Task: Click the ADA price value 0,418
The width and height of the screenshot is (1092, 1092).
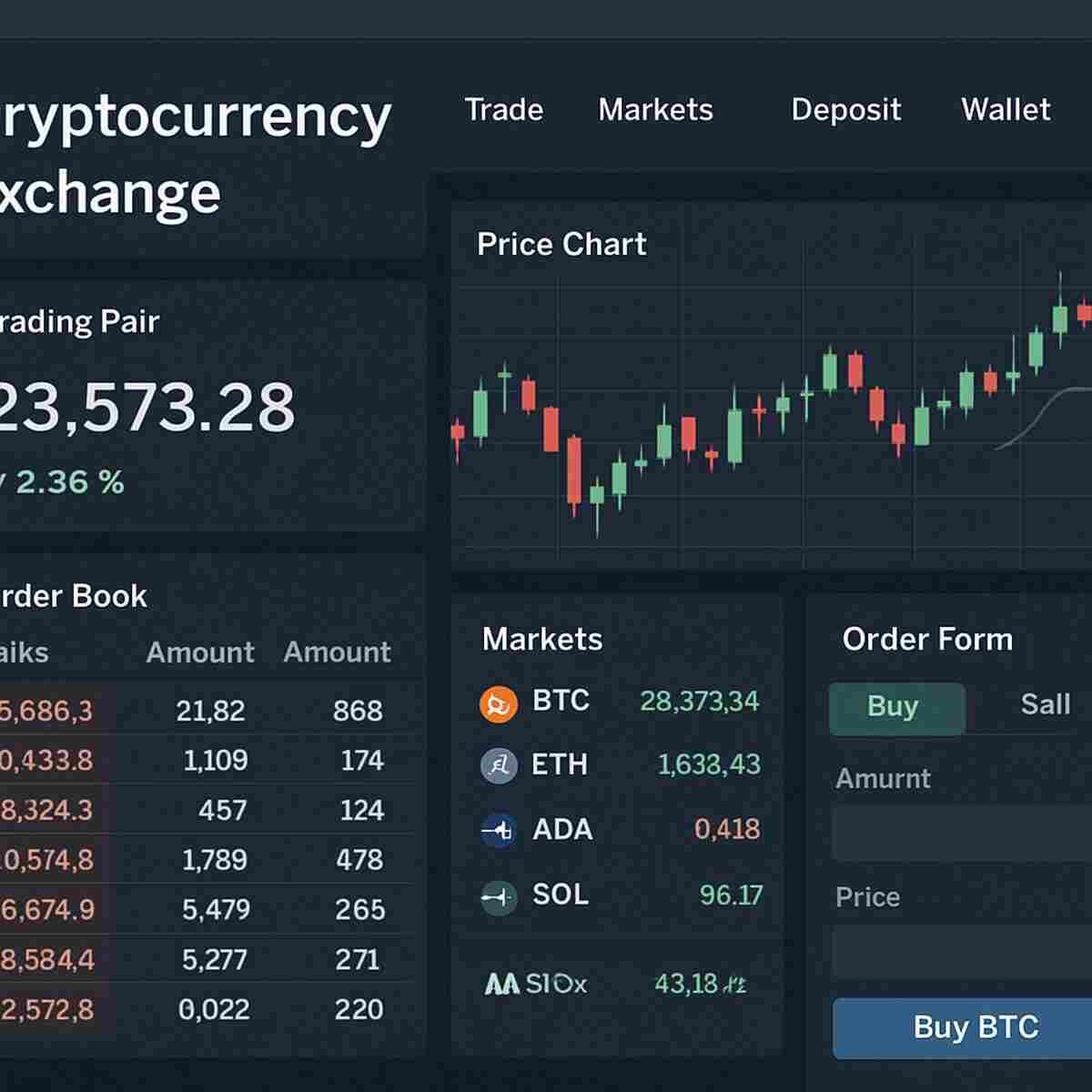Action: [726, 829]
